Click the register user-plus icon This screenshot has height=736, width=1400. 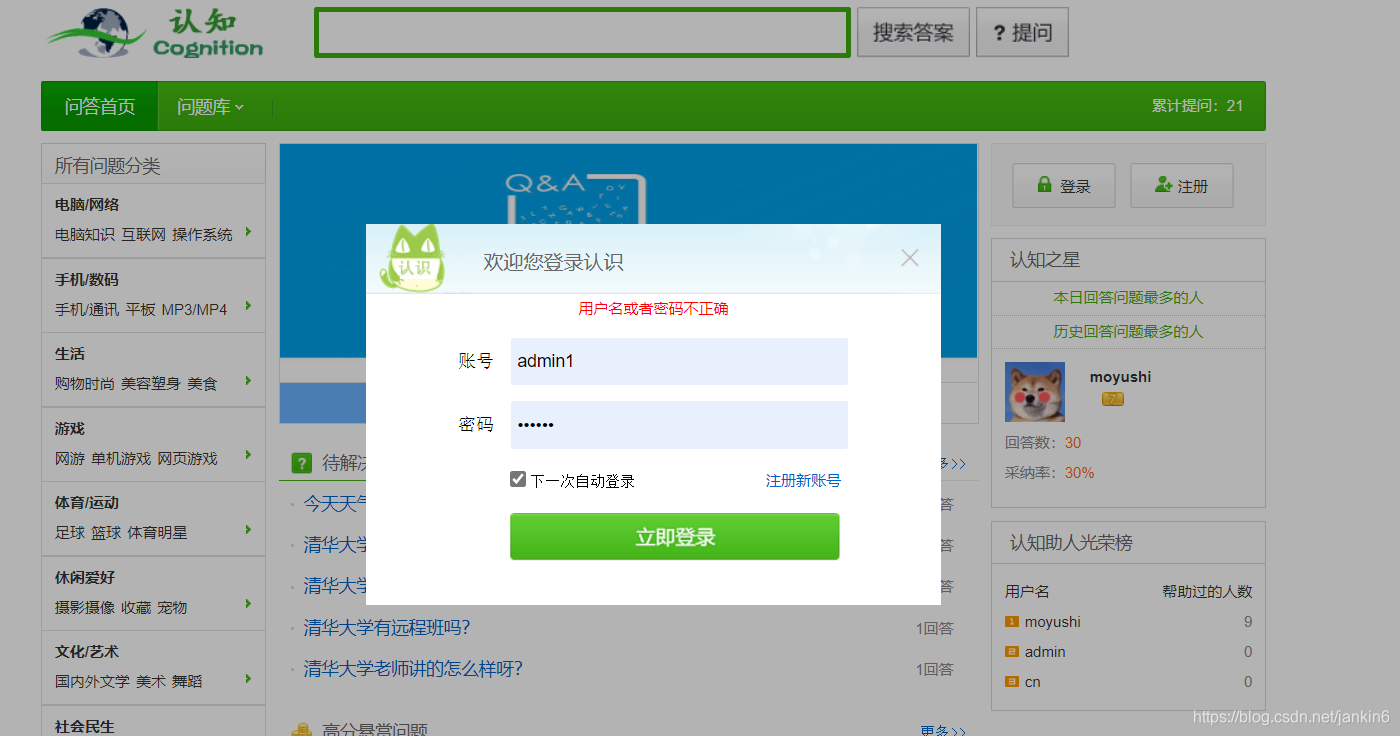1163,185
